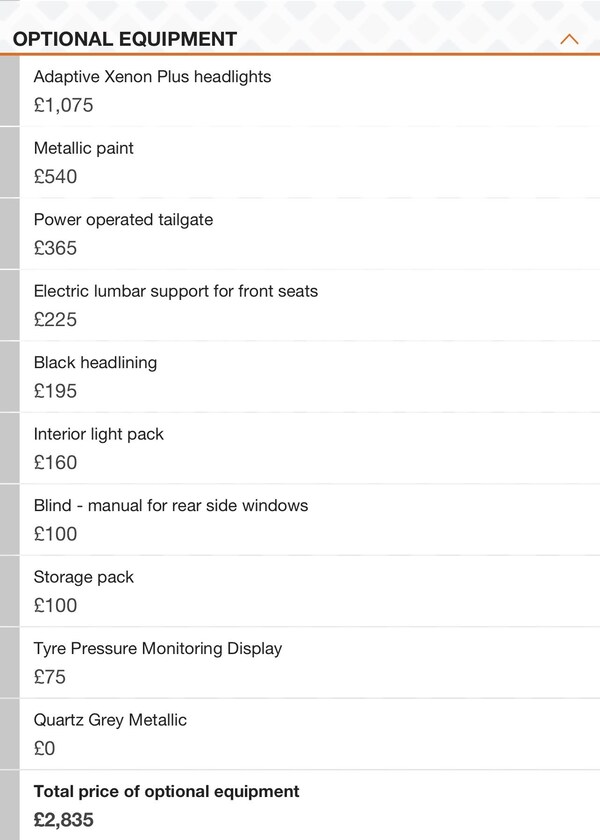Select the Interior light pack row
This screenshot has width=600, height=840.
click(x=98, y=434)
